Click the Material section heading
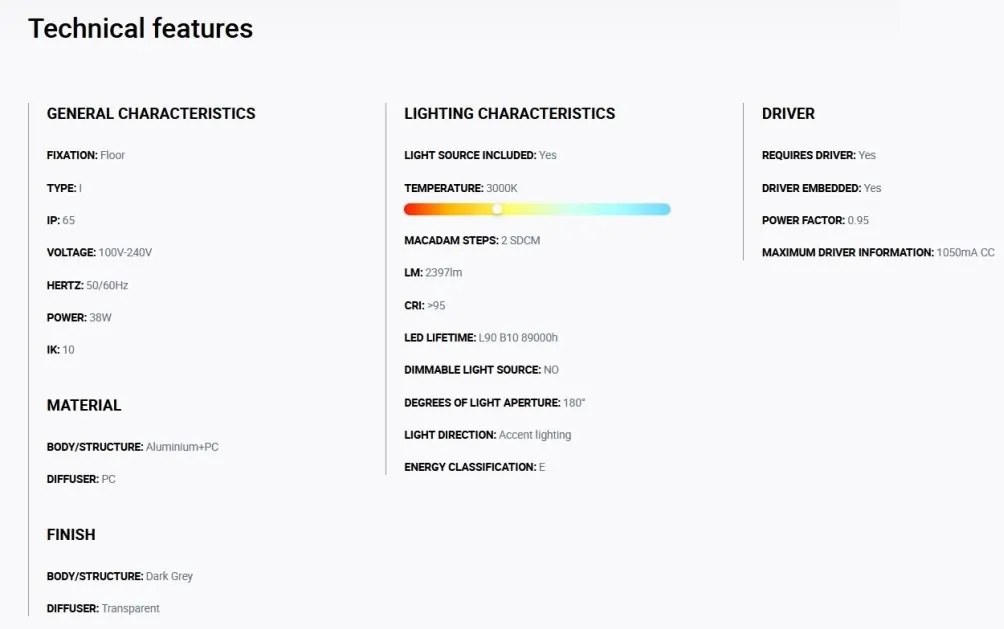1004x629 pixels. point(84,405)
